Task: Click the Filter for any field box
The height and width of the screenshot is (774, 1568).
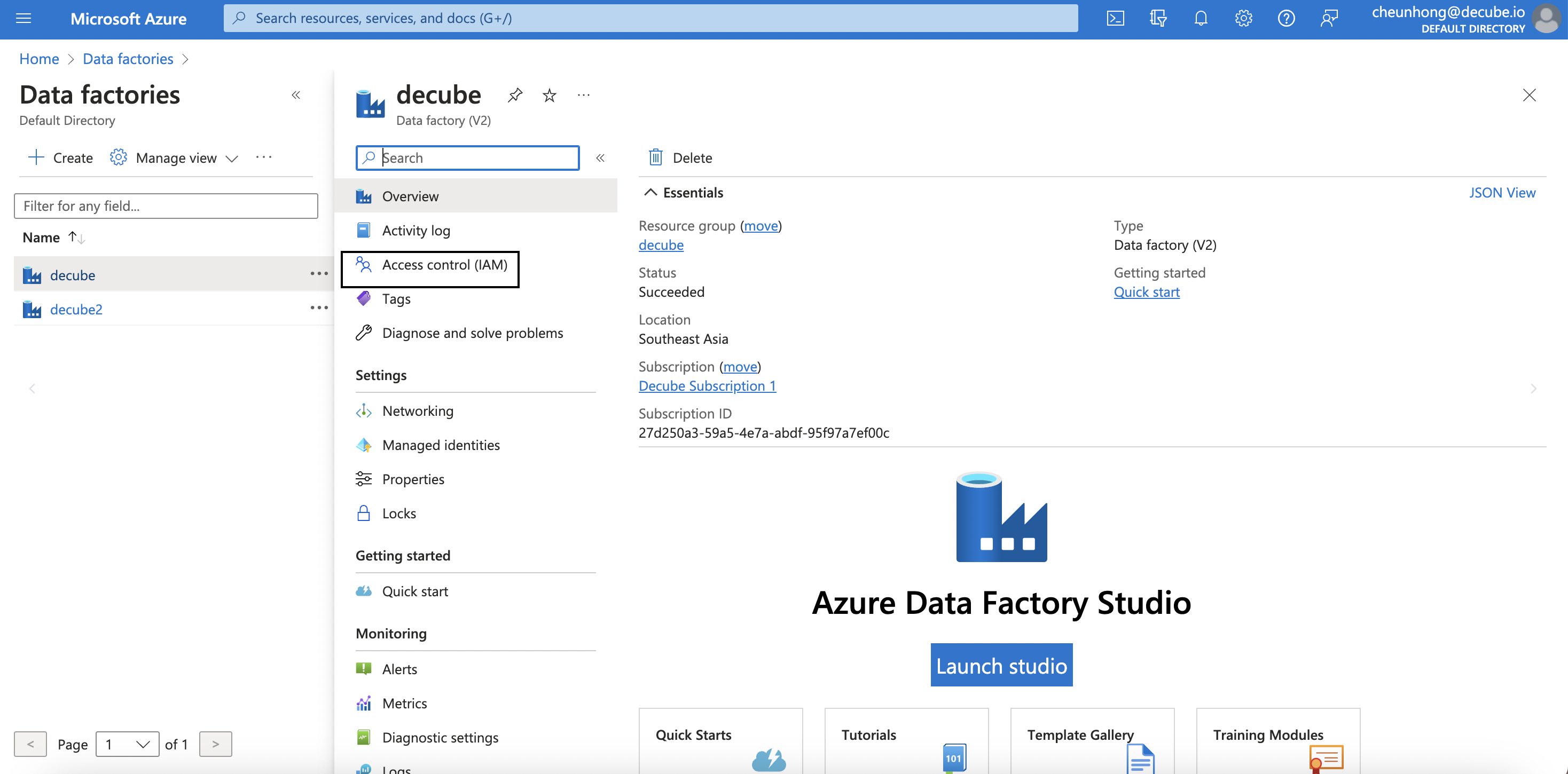Action: click(x=166, y=206)
